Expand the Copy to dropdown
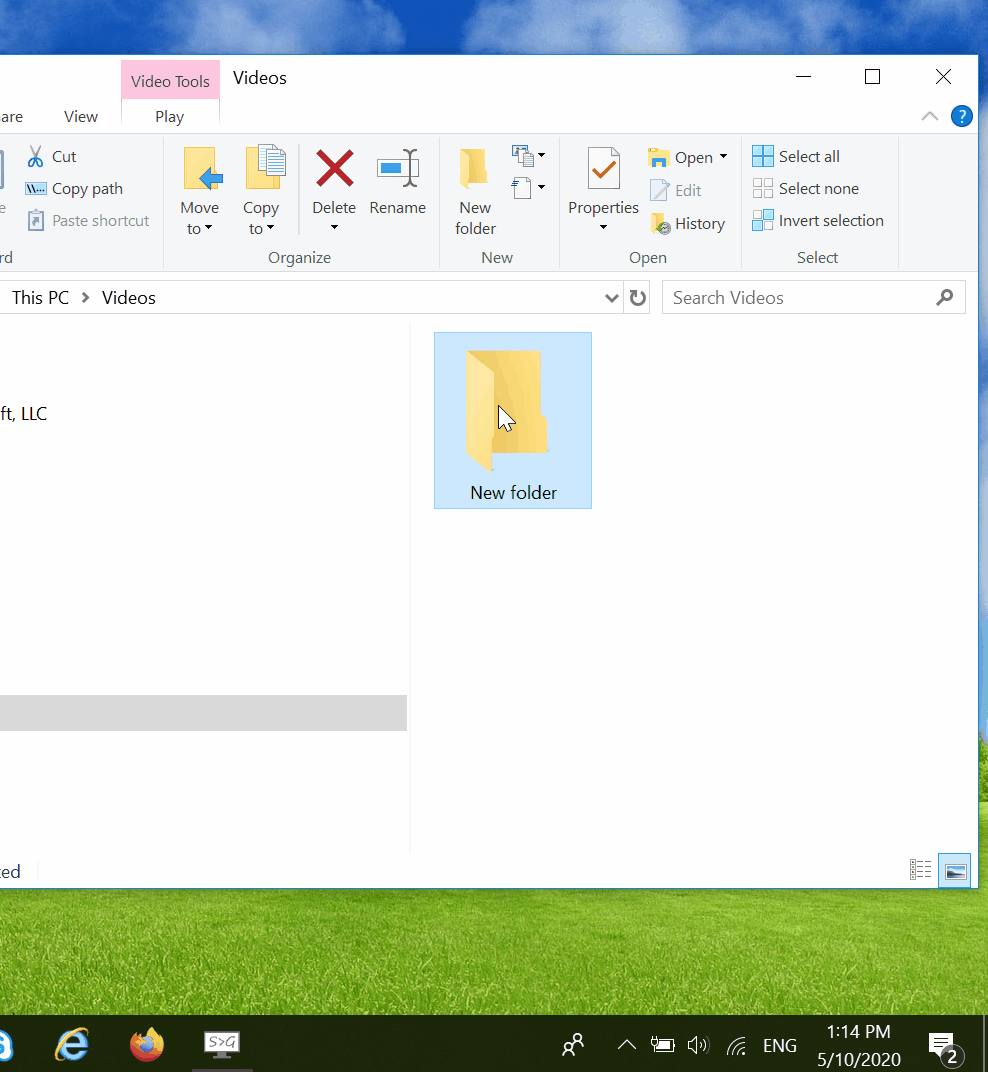Image resolution: width=988 pixels, height=1072 pixels. pyautogui.click(x=261, y=229)
